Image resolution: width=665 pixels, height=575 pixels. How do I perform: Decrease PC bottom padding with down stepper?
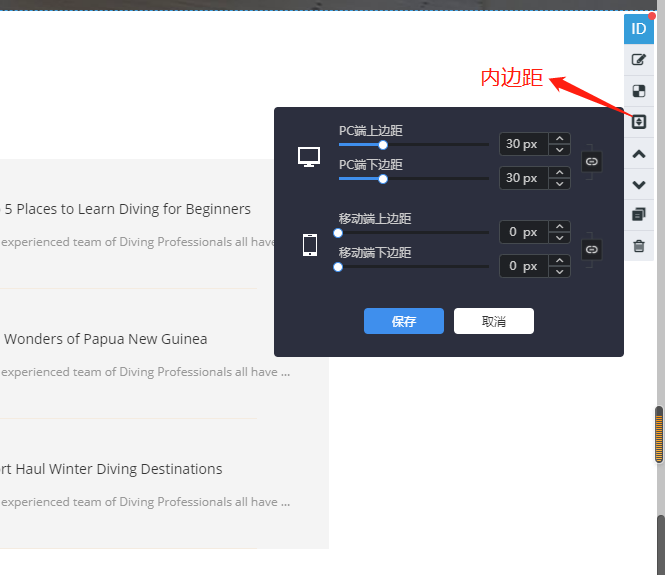pyautogui.click(x=560, y=183)
